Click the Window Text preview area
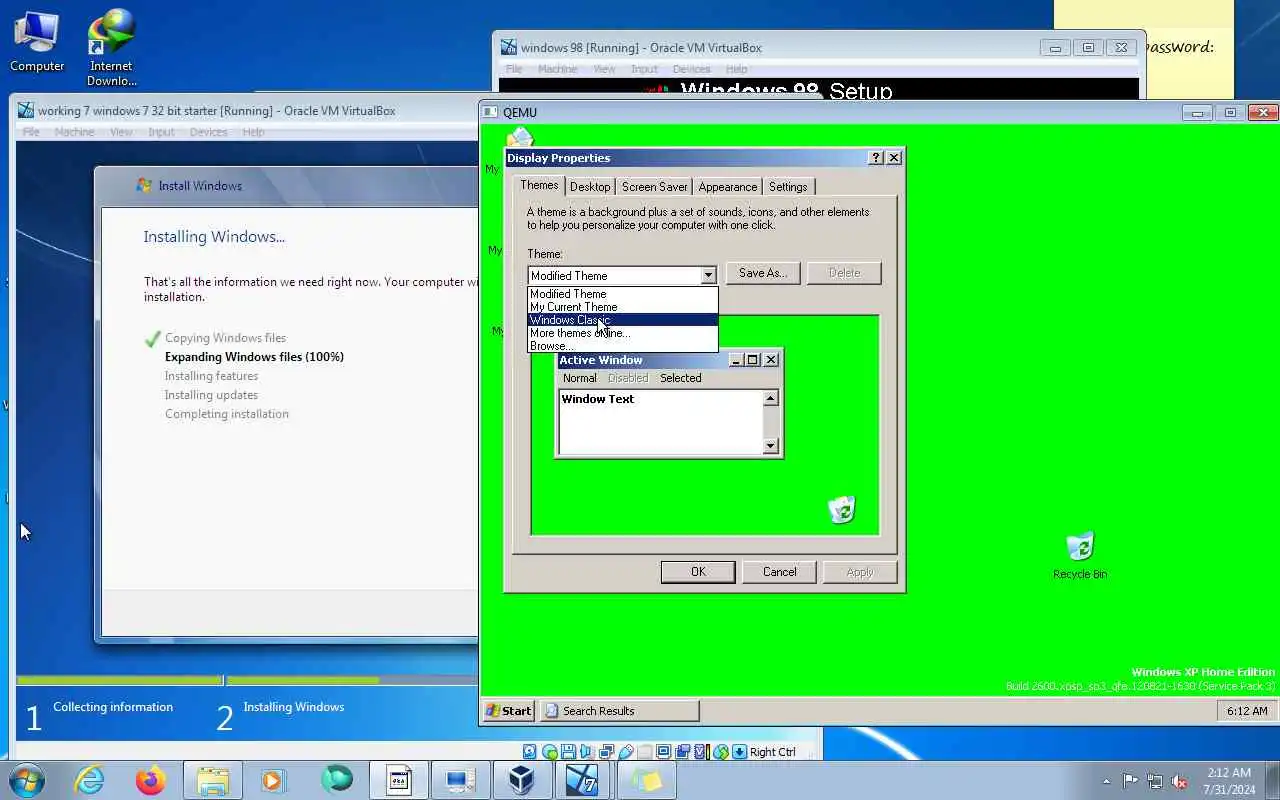 (x=660, y=422)
